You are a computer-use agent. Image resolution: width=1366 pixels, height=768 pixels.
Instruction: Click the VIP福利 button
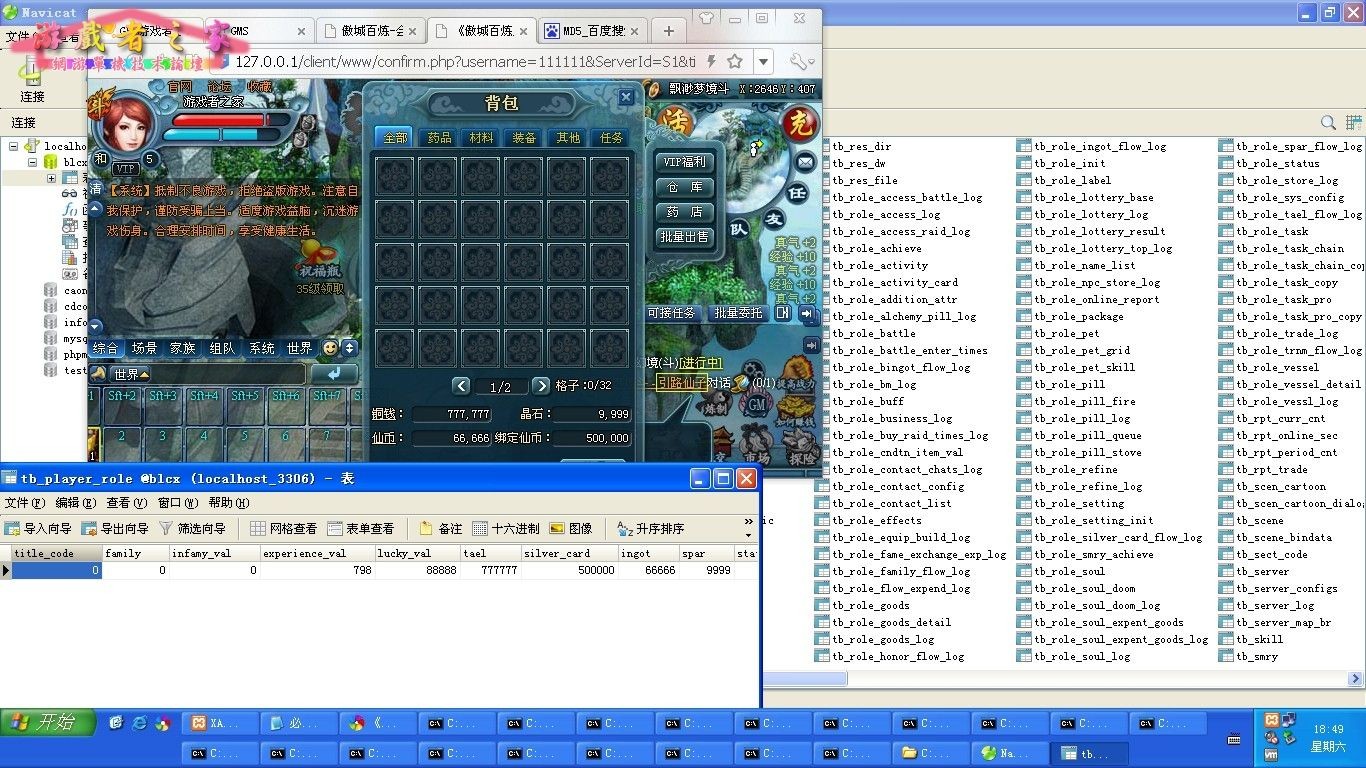click(685, 162)
